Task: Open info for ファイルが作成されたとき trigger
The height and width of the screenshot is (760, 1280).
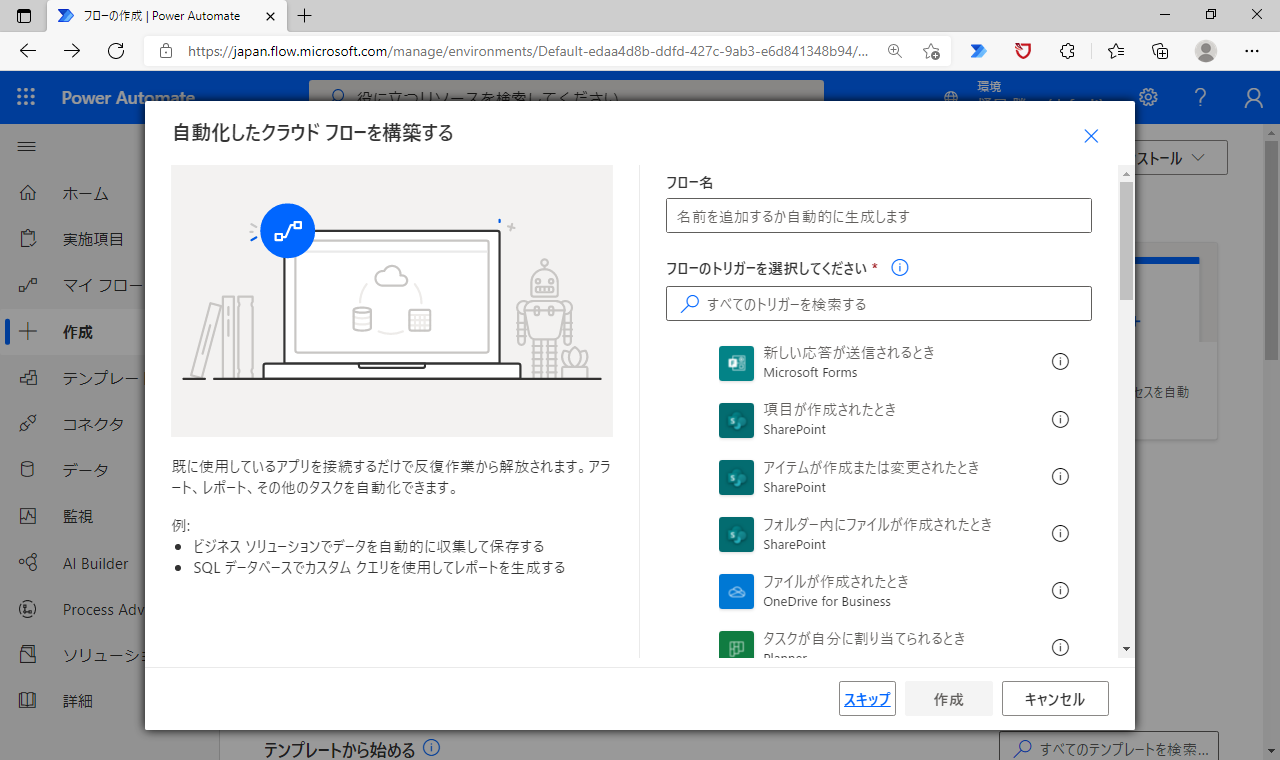Action: [x=1061, y=590]
